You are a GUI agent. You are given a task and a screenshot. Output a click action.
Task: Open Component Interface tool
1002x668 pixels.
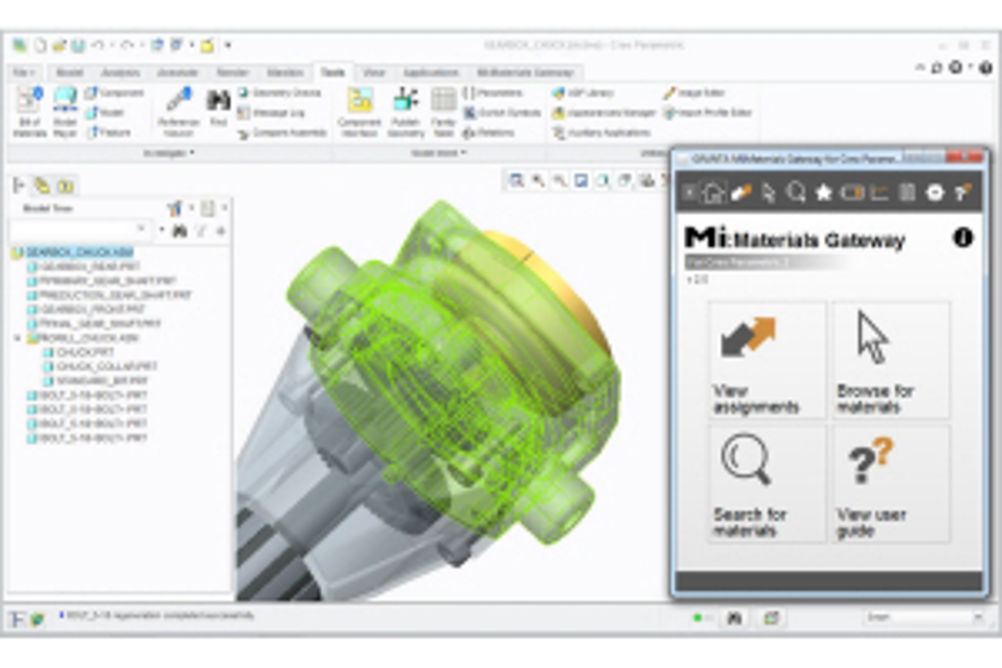click(360, 113)
